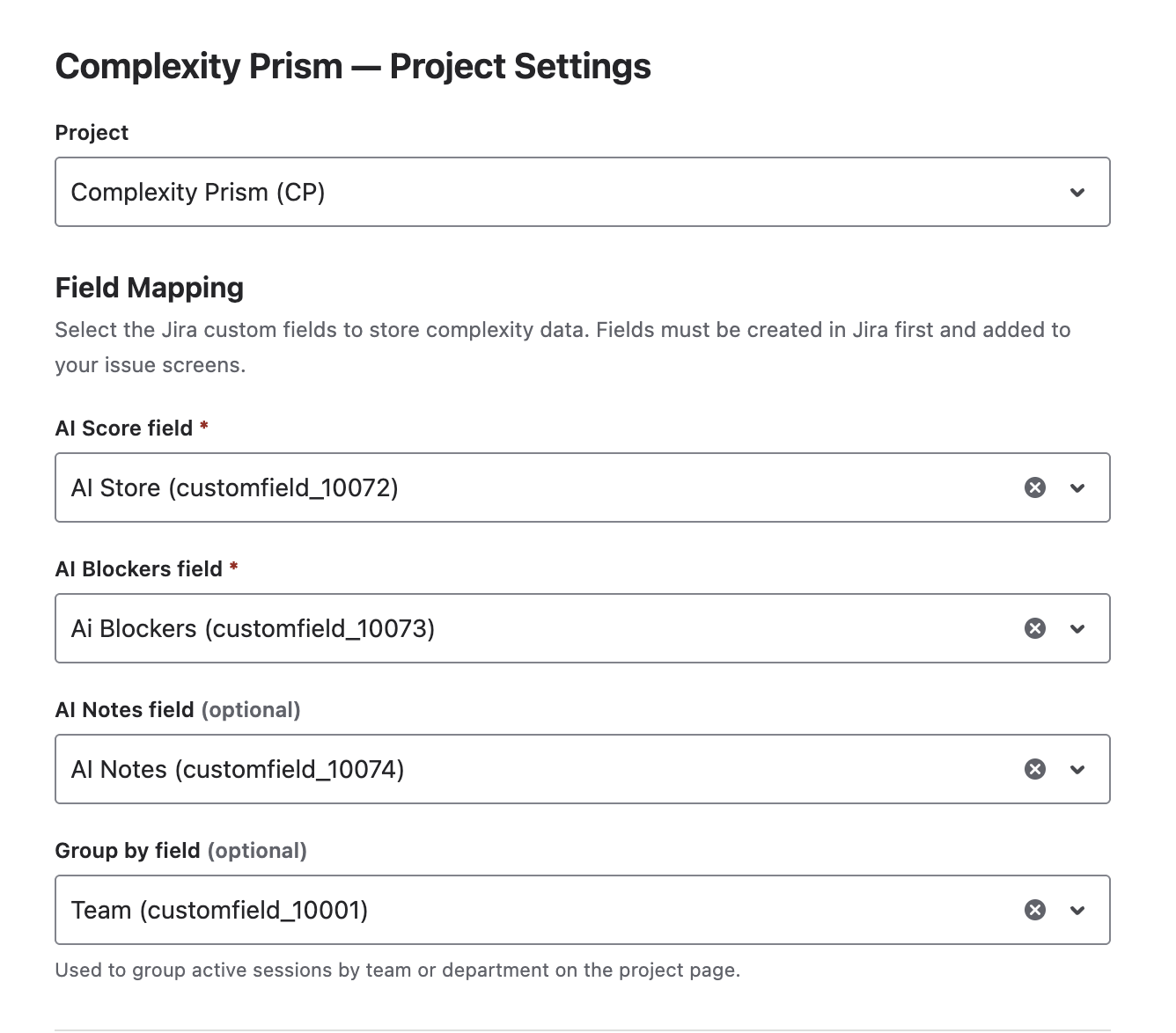This screenshot has width=1176, height=1033.
Task: Expand the AI Notes field dropdown chevron
Action: (x=1077, y=769)
